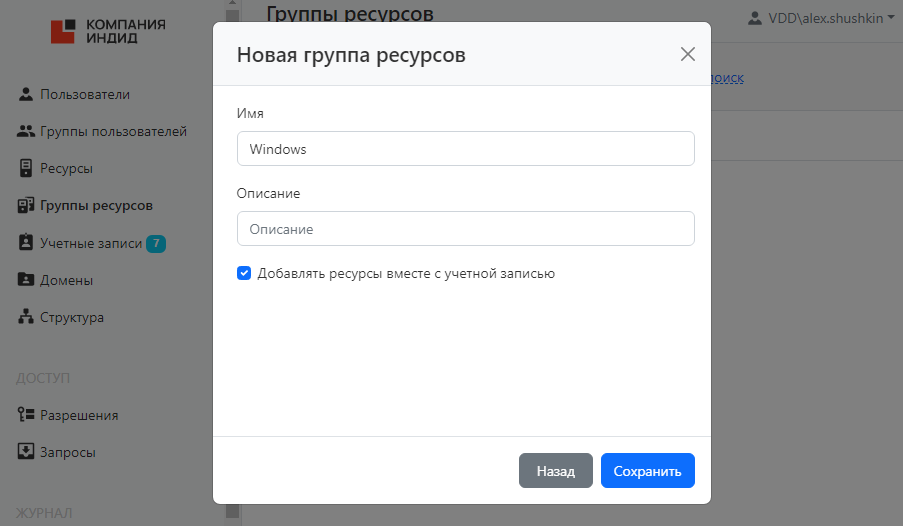Click the User groups people icon
Screen dimensions: 903x526
(26, 132)
